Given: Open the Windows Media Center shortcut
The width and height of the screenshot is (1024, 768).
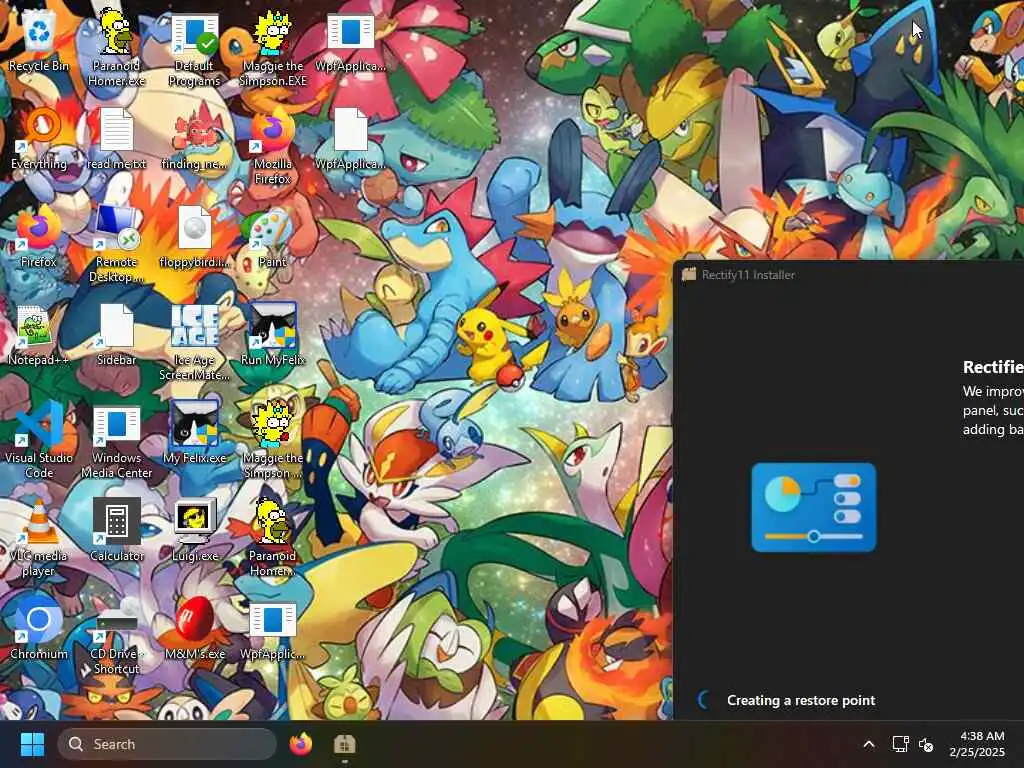Looking at the screenshot, I should (x=116, y=440).
